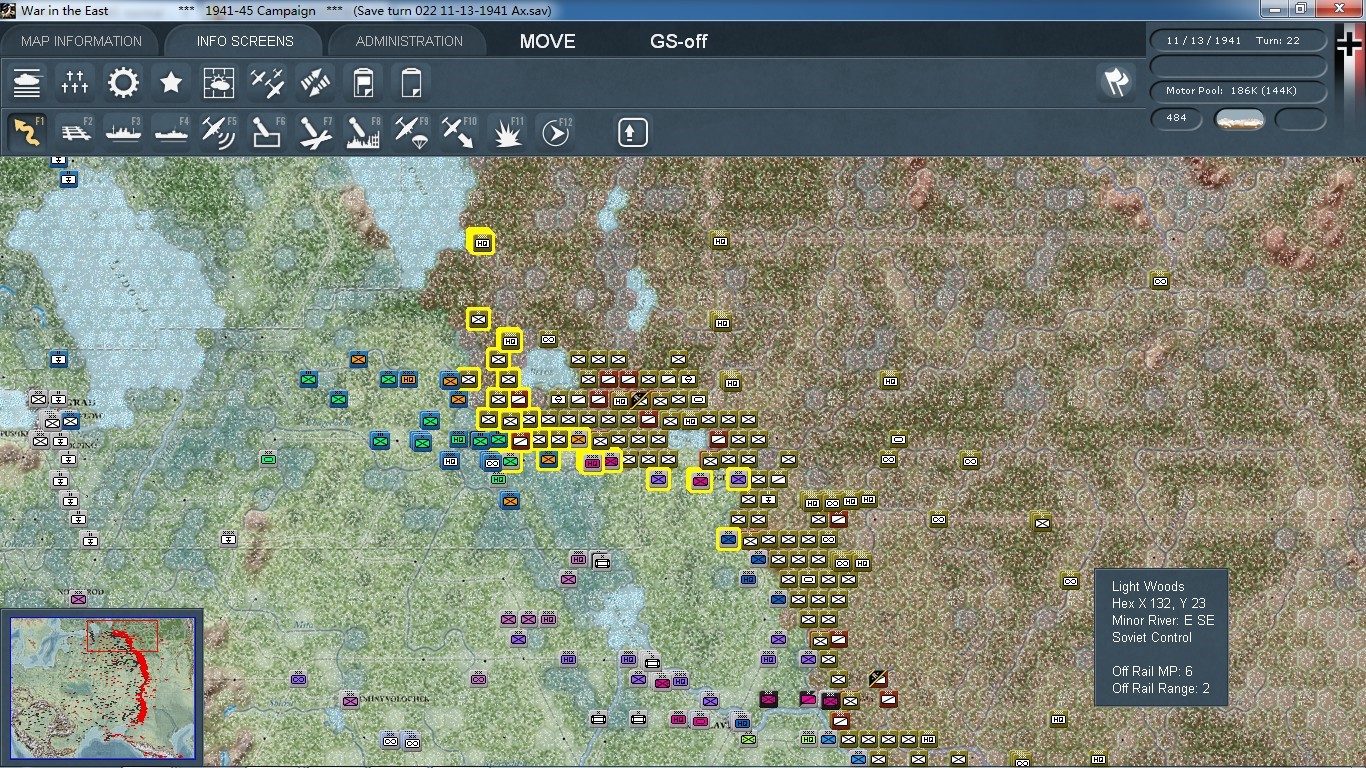Click the Soviet Control line in popup

pyautogui.click(x=1152, y=637)
